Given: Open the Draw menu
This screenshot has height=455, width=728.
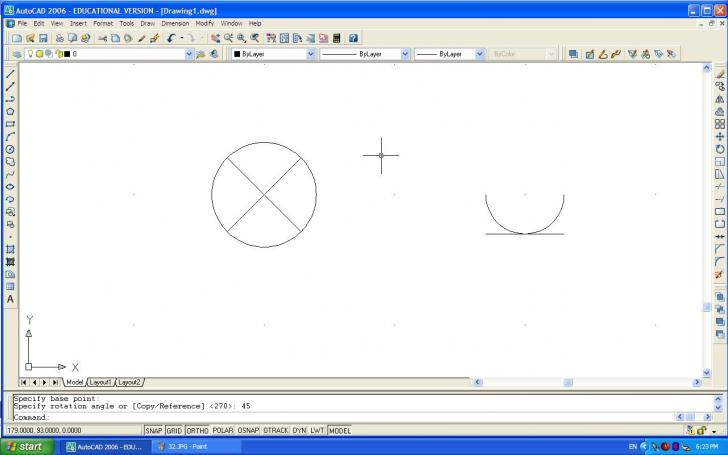Looking at the screenshot, I should 148,23.
